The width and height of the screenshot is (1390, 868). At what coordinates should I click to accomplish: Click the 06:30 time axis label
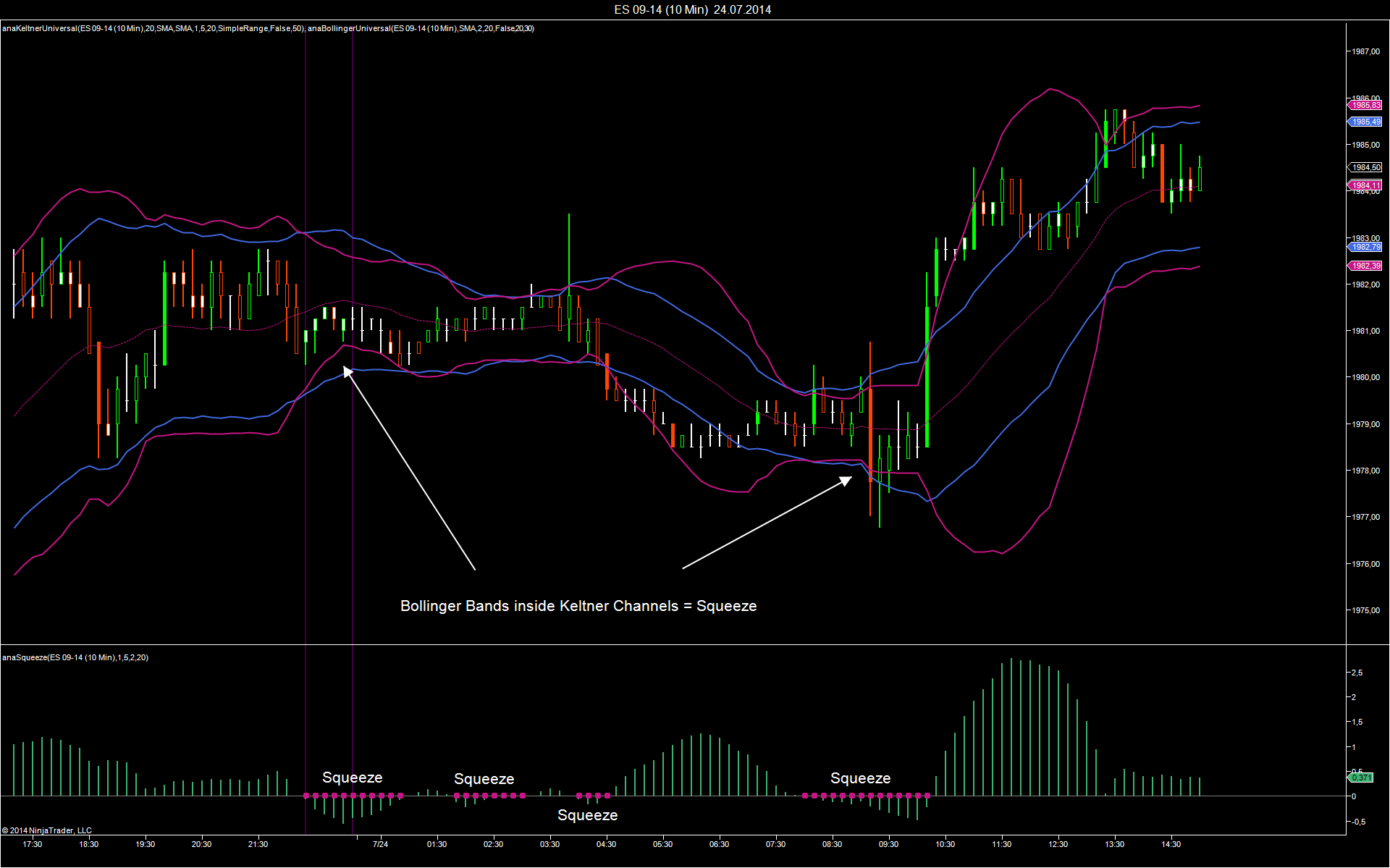(x=720, y=844)
